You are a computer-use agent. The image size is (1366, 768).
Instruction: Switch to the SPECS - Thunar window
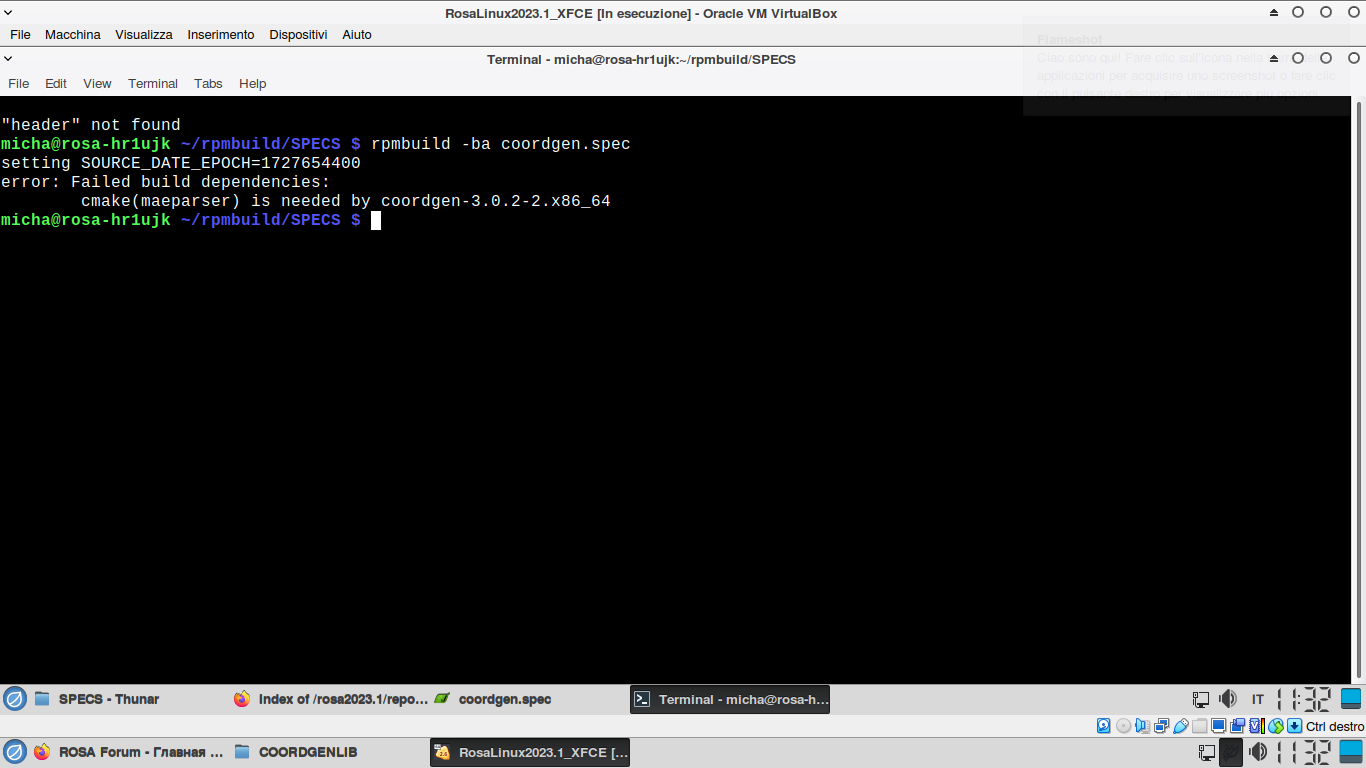click(129, 699)
